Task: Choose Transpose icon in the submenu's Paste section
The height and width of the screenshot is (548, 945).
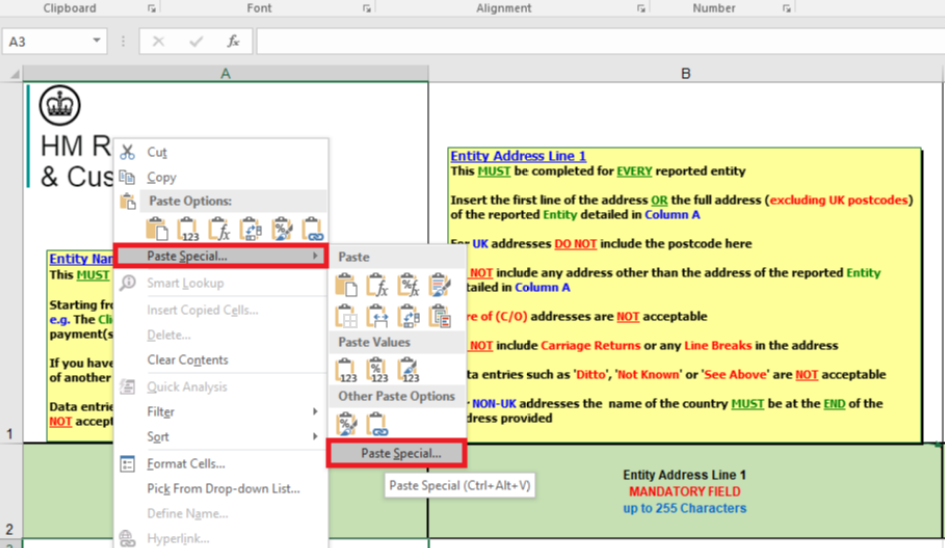Action: (409, 316)
